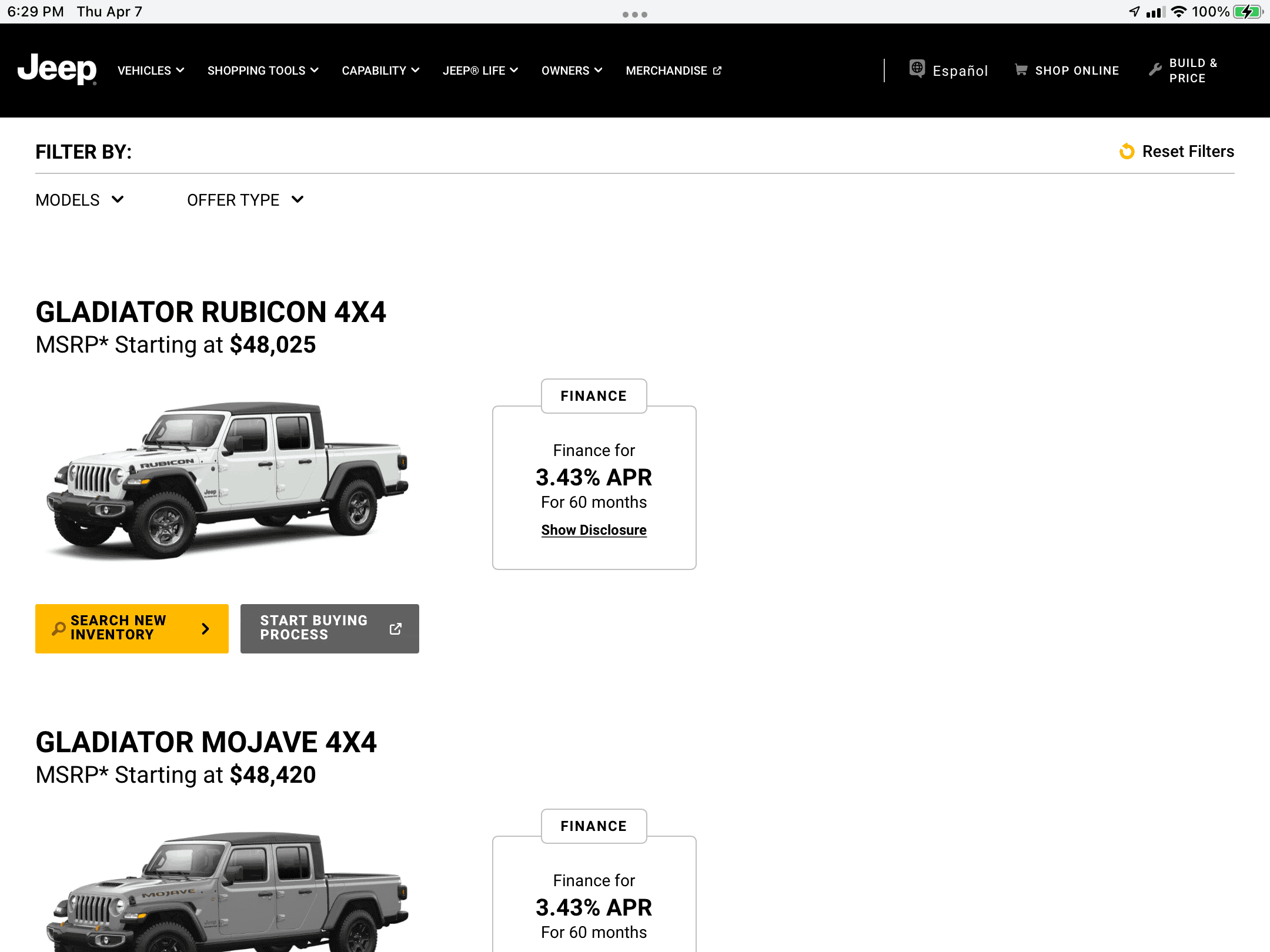1270x952 pixels.
Task: Click the Jeep logo
Action: [x=57, y=69]
